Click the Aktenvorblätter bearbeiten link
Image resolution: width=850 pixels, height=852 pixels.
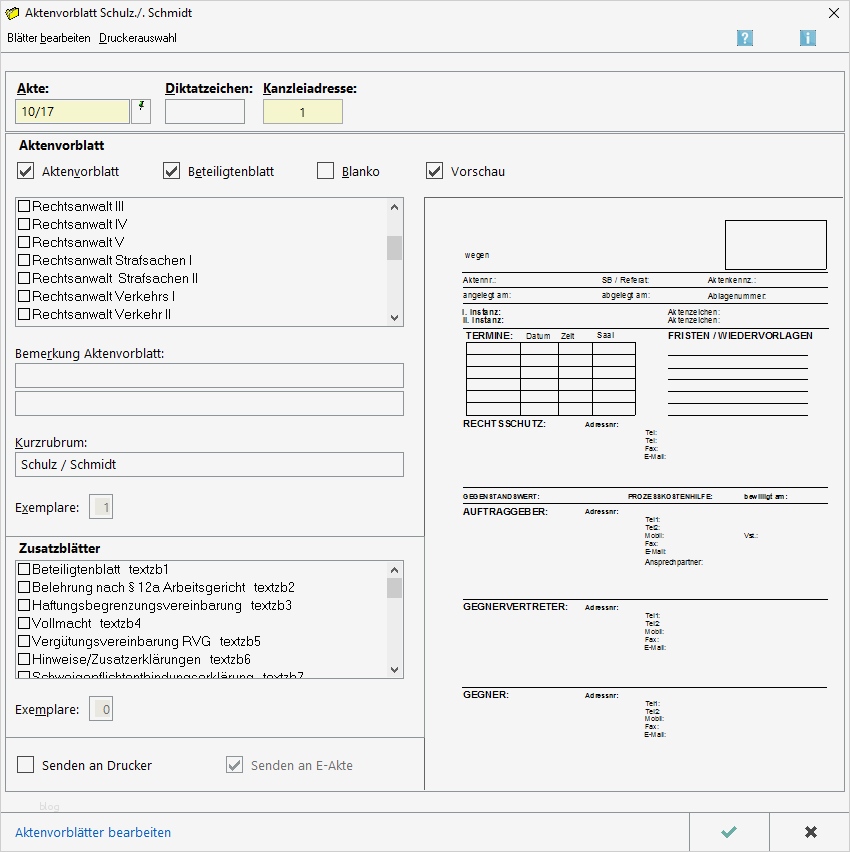pos(92,831)
